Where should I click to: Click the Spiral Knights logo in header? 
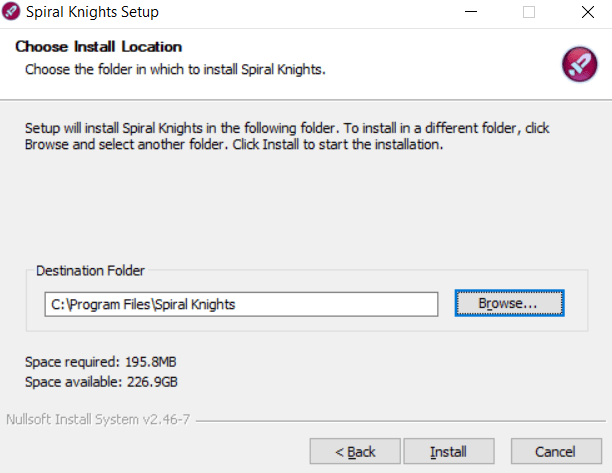click(579, 64)
